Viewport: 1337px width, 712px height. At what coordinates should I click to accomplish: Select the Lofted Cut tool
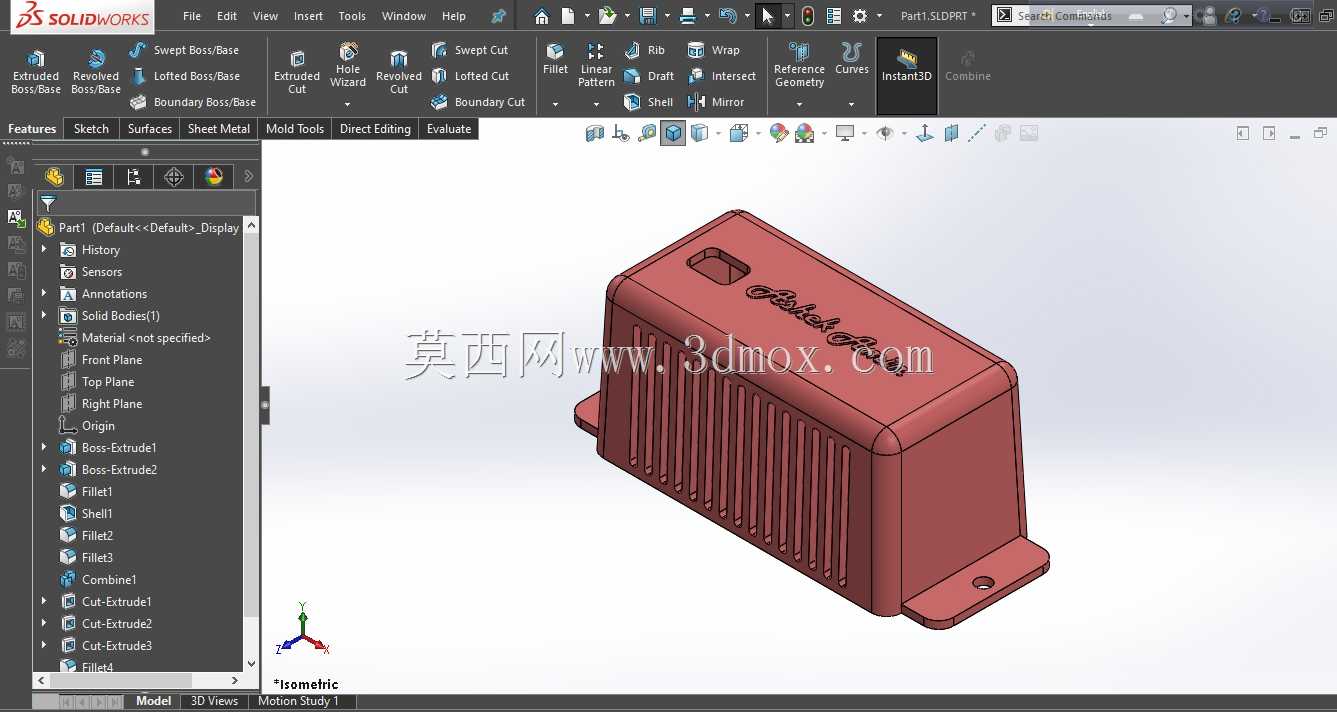(x=470, y=76)
